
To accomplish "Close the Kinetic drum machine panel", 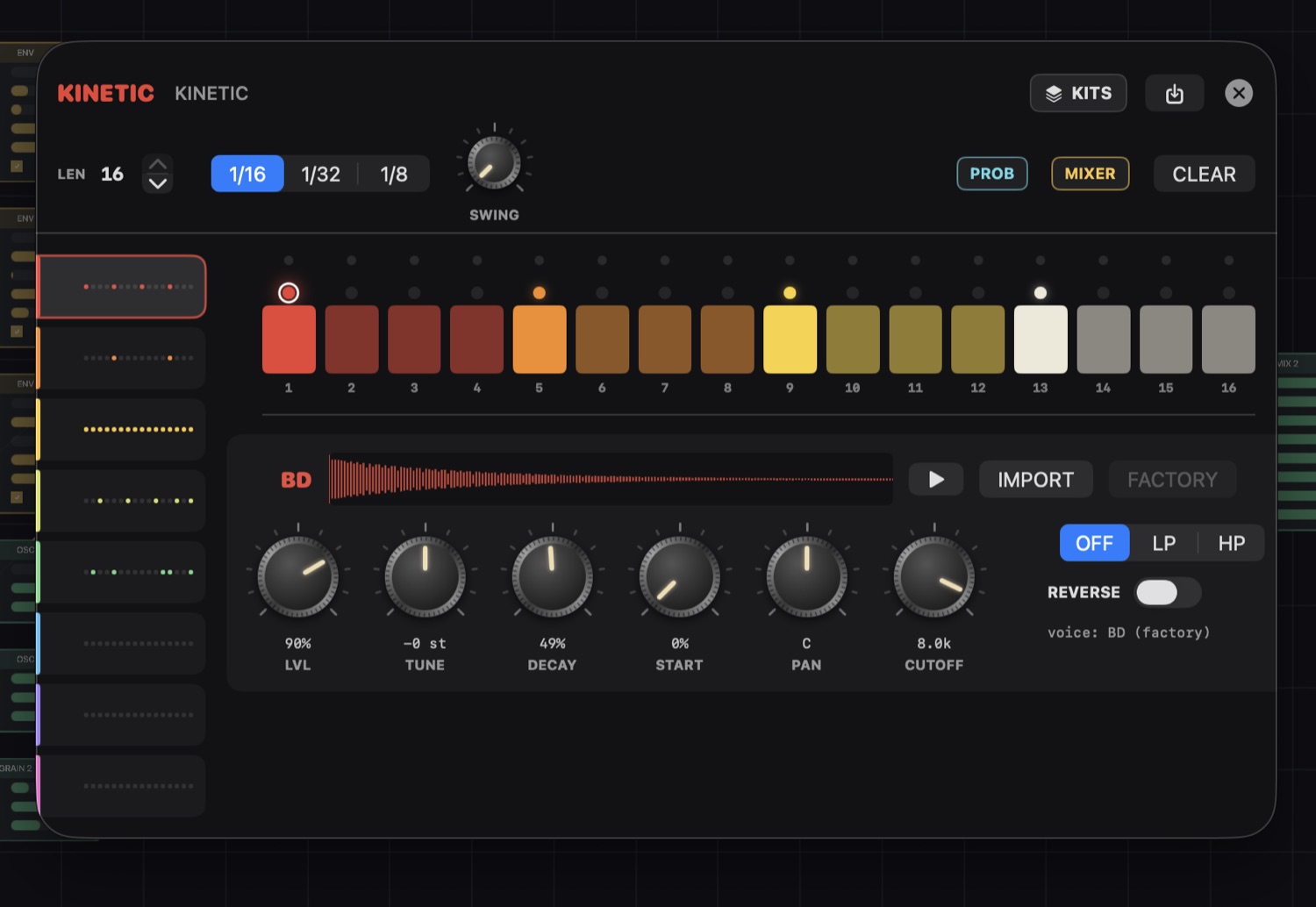I will [x=1239, y=93].
